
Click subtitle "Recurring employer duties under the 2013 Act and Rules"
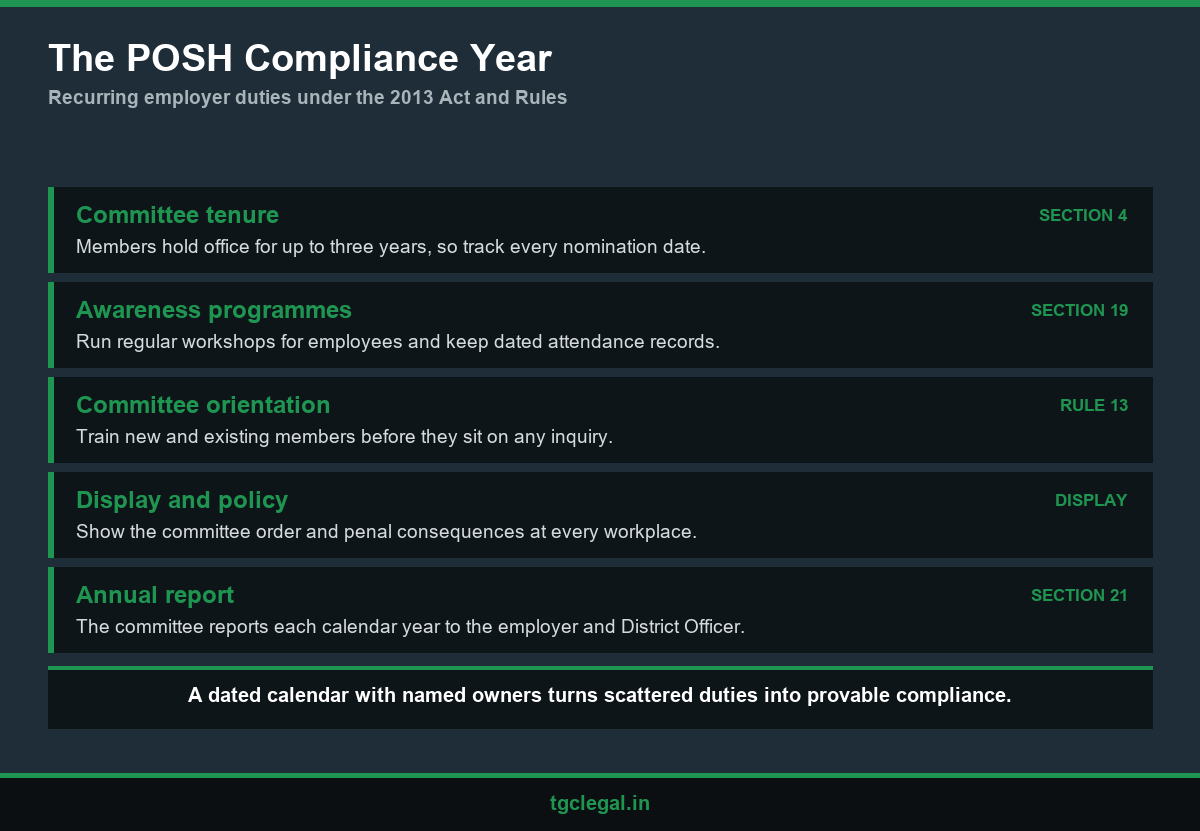[308, 98]
